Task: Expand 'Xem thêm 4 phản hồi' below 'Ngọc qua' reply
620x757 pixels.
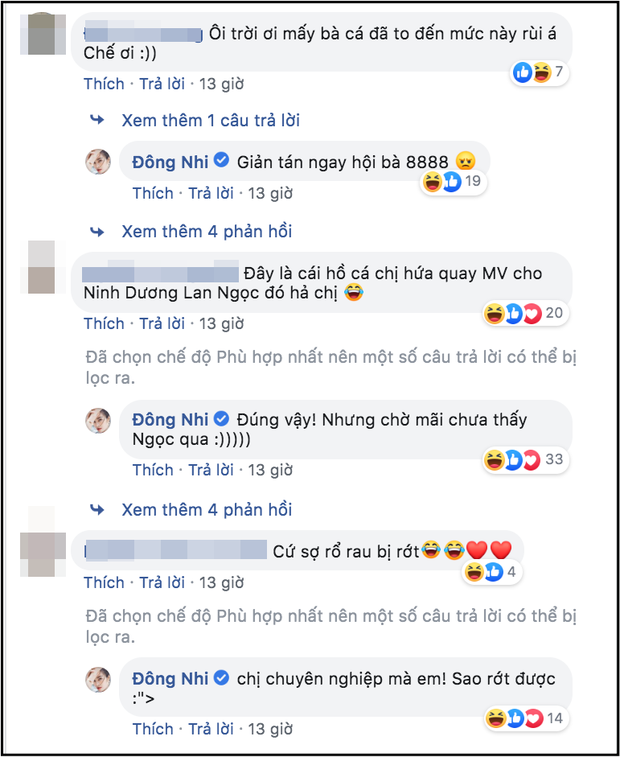Action: [x=207, y=510]
